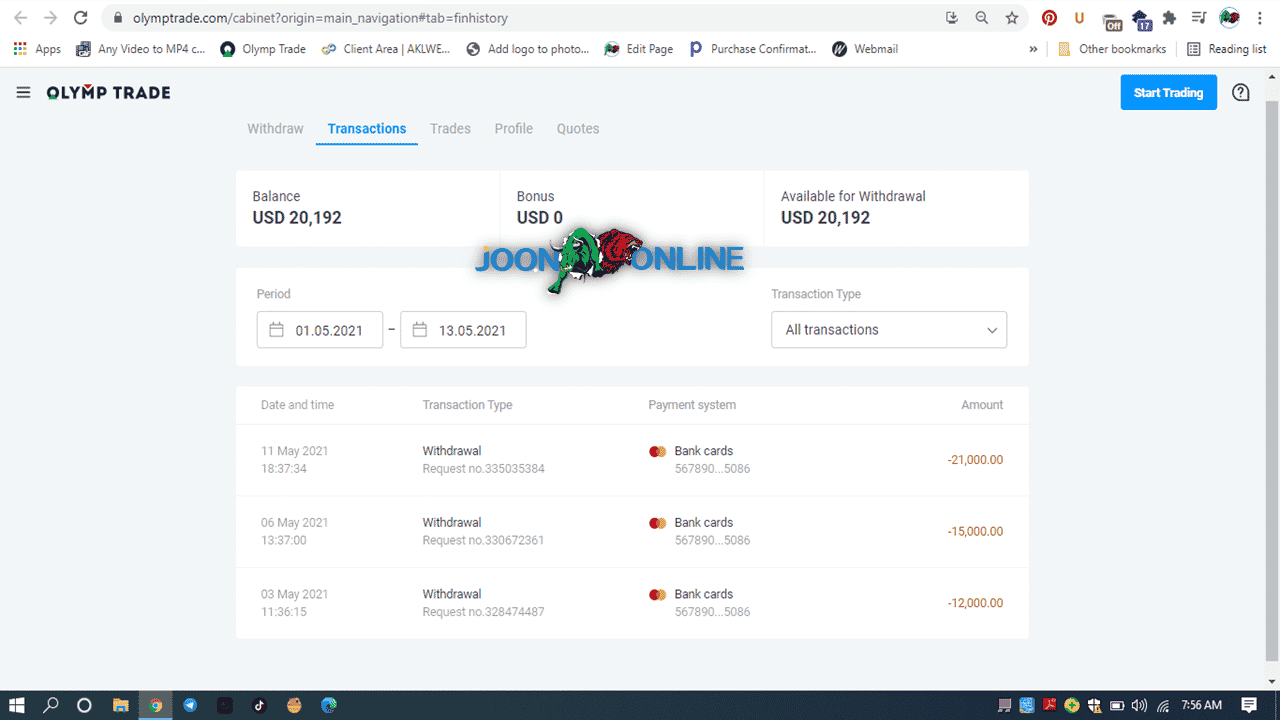Click the calendar icon of the end date

tap(420, 330)
